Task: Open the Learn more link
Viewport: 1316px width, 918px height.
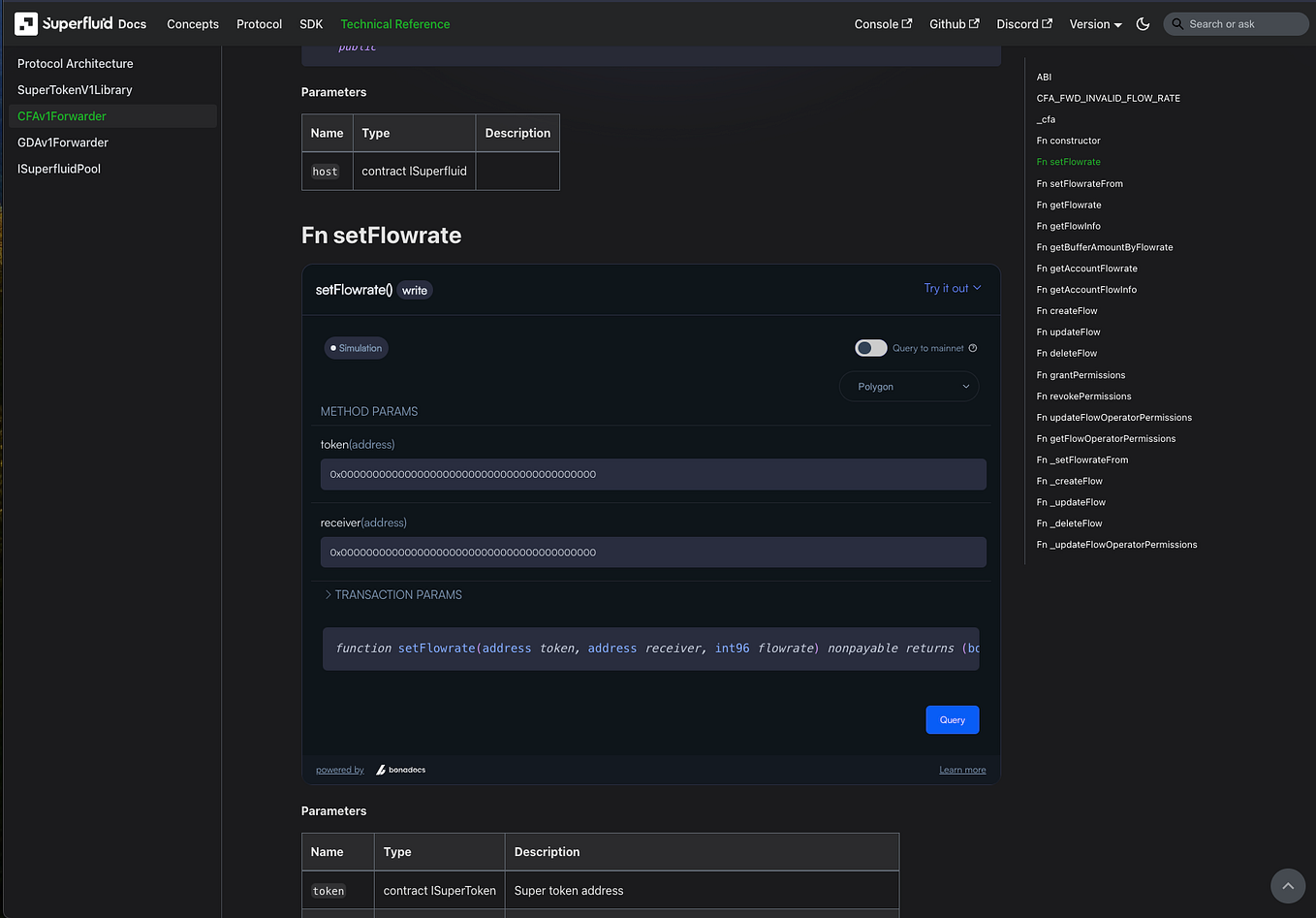Action: click(x=961, y=769)
